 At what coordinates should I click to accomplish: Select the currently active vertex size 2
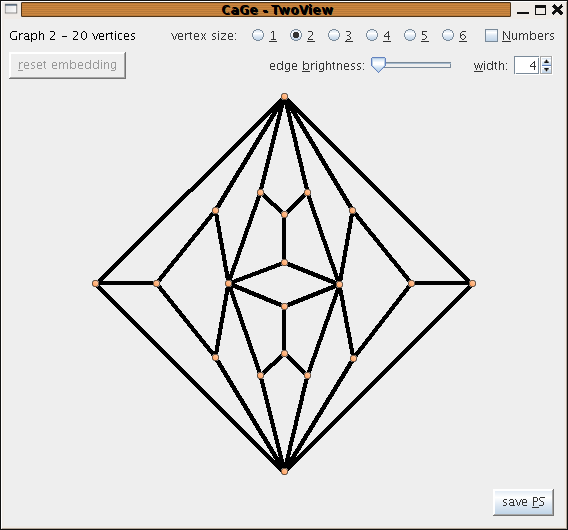pos(296,35)
